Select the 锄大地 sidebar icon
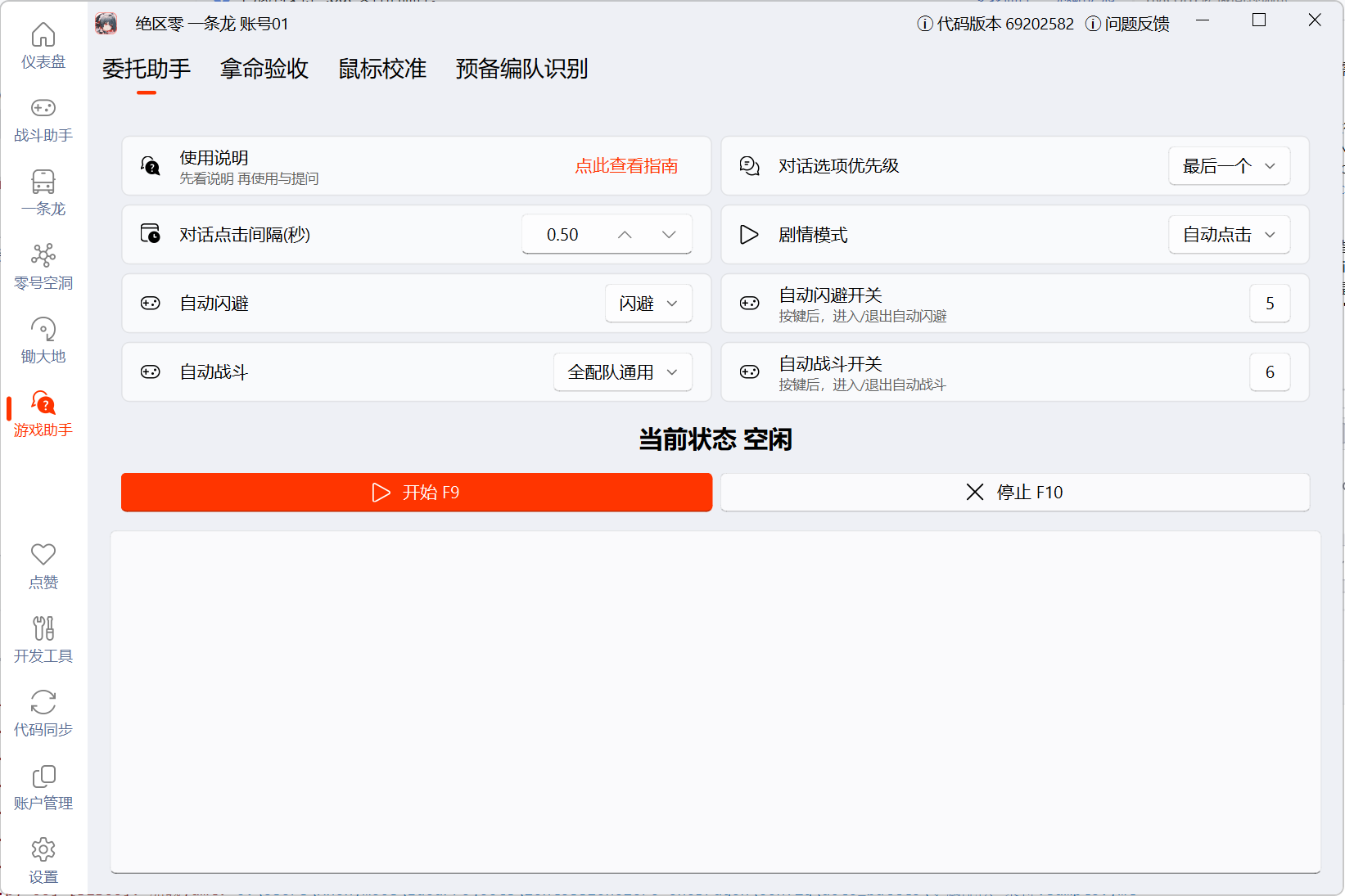Viewport: 1345px width, 896px height. [43, 330]
